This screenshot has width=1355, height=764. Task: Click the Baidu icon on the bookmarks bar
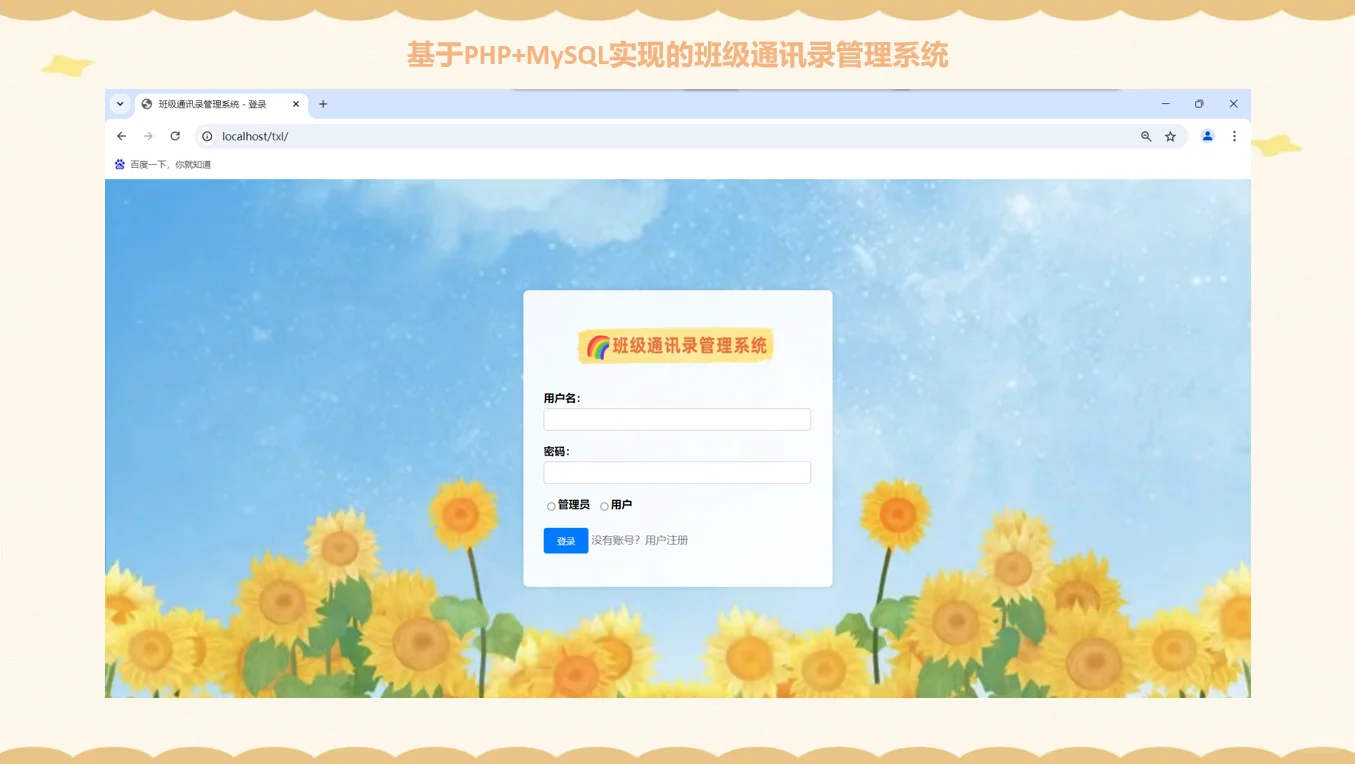[119, 164]
